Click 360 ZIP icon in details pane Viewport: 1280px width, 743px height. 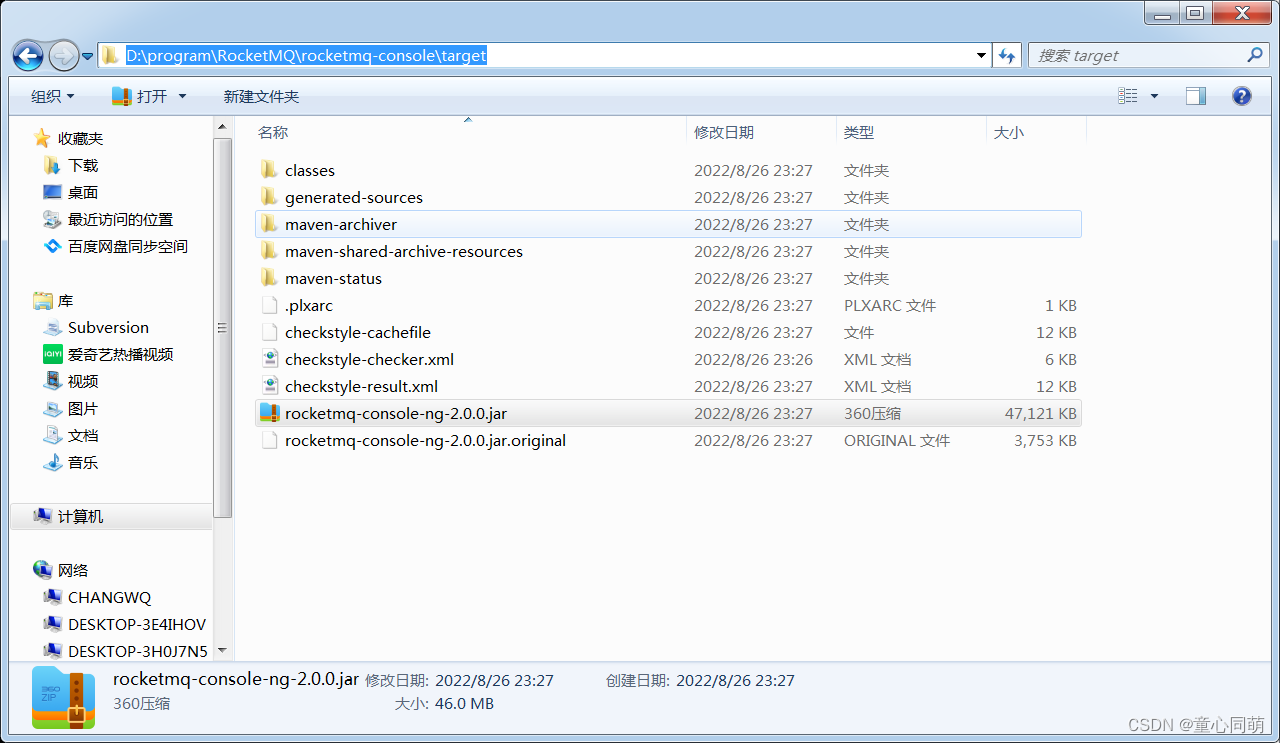point(63,697)
